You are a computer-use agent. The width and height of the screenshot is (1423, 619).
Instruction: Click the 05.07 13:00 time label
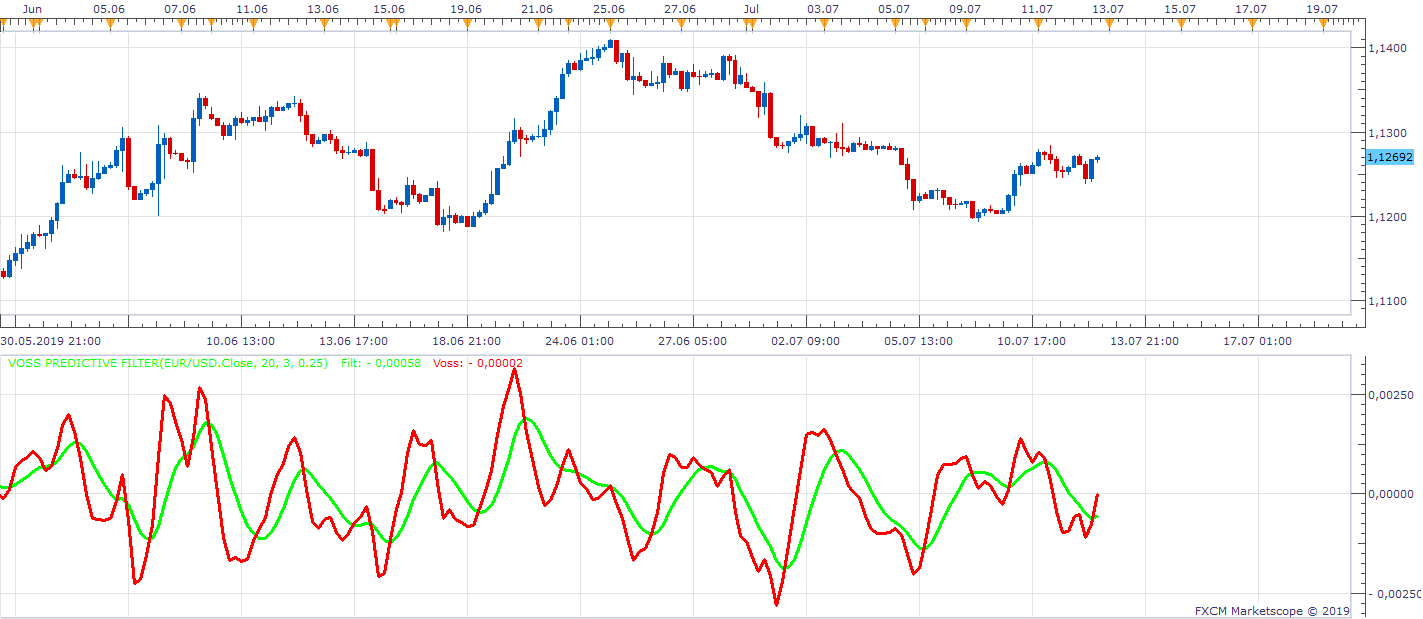click(x=919, y=341)
